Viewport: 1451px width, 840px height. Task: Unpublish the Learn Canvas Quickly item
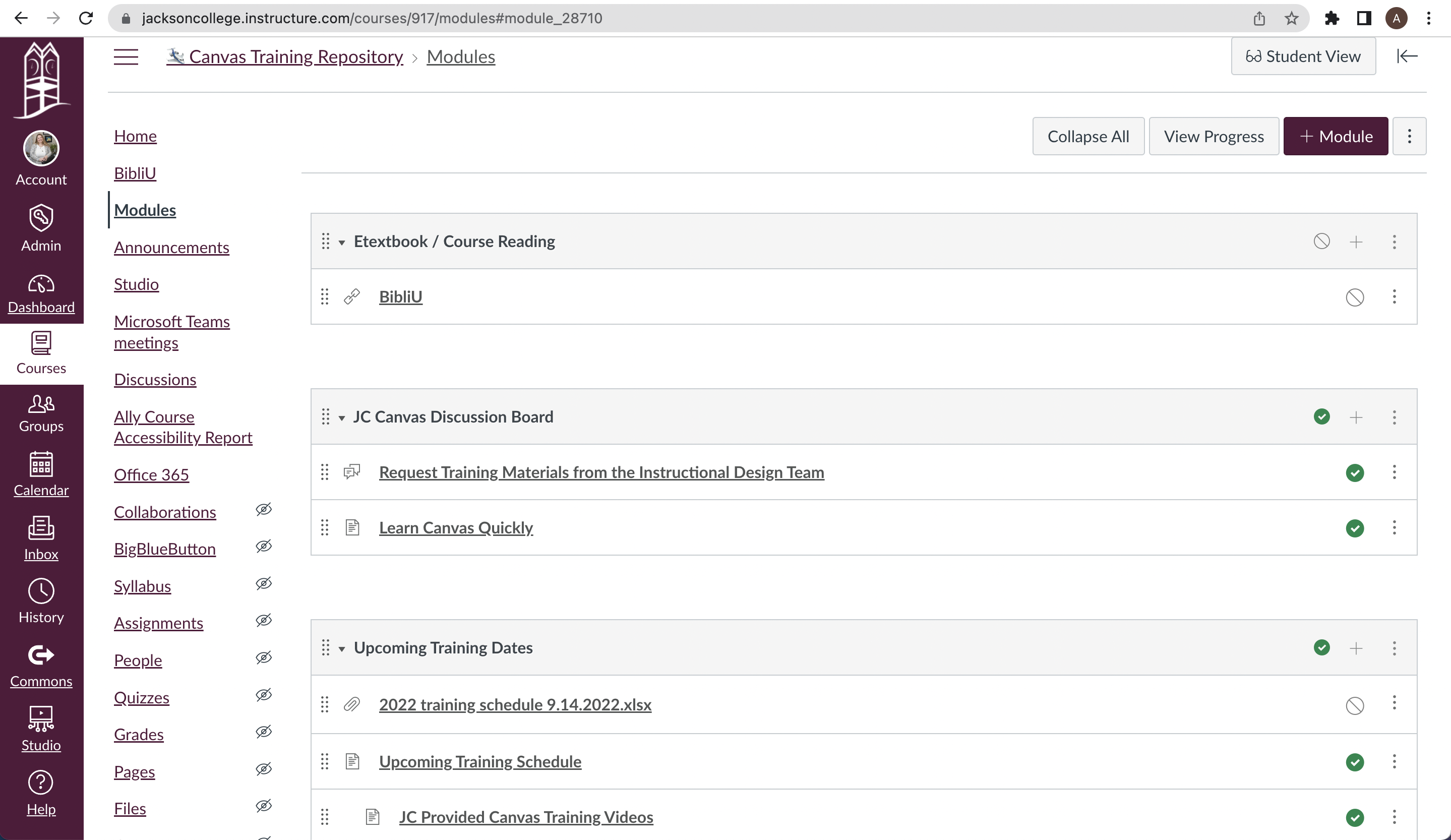click(1354, 528)
